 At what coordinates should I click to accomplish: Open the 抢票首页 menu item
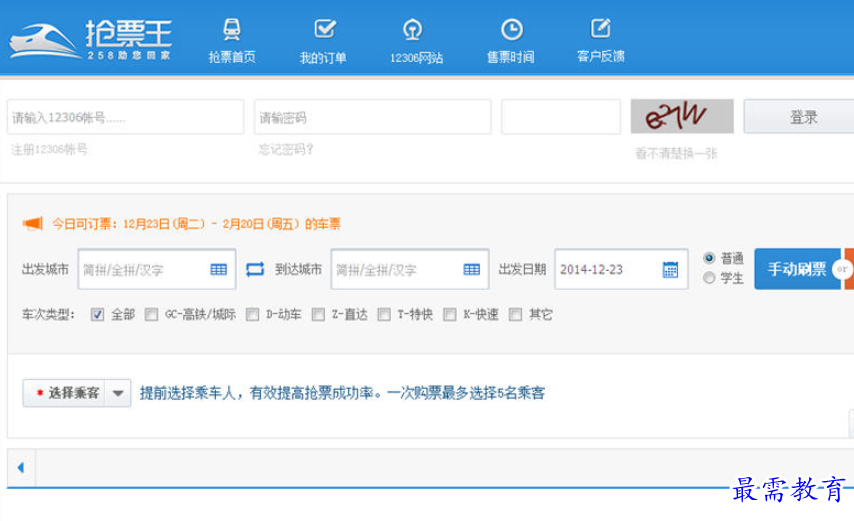[x=232, y=57]
